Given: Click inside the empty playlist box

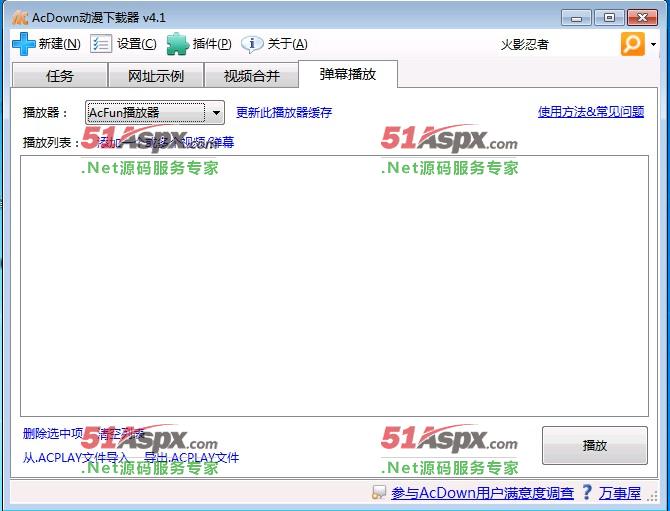Looking at the screenshot, I should 334,286.
